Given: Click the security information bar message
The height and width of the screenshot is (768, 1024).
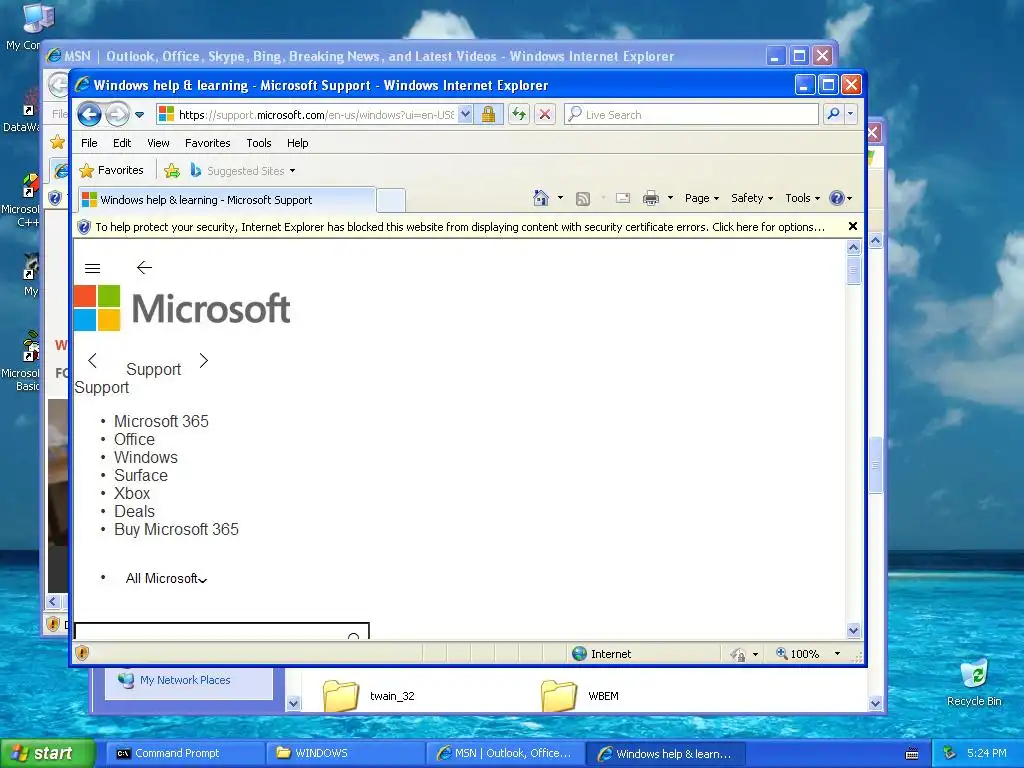Looking at the screenshot, I should (460, 227).
